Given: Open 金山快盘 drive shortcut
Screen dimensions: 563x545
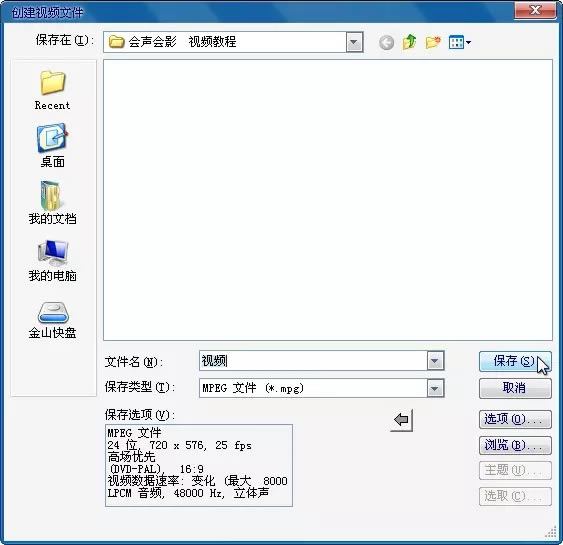Looking at the screenshot, I should (52, 320).
